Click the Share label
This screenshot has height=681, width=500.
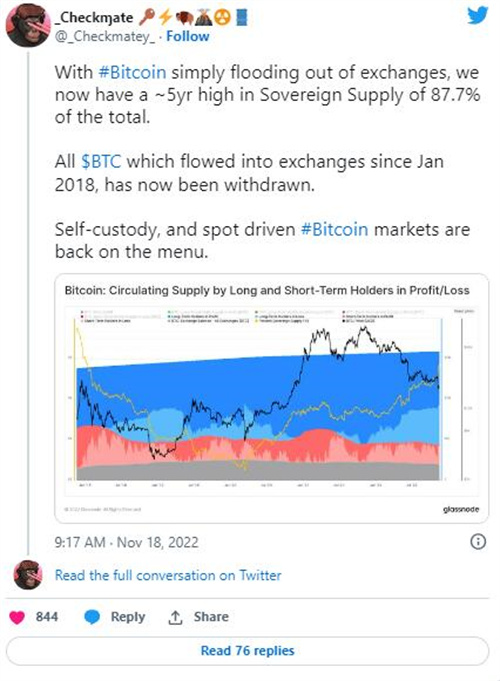tap(211, 617)
